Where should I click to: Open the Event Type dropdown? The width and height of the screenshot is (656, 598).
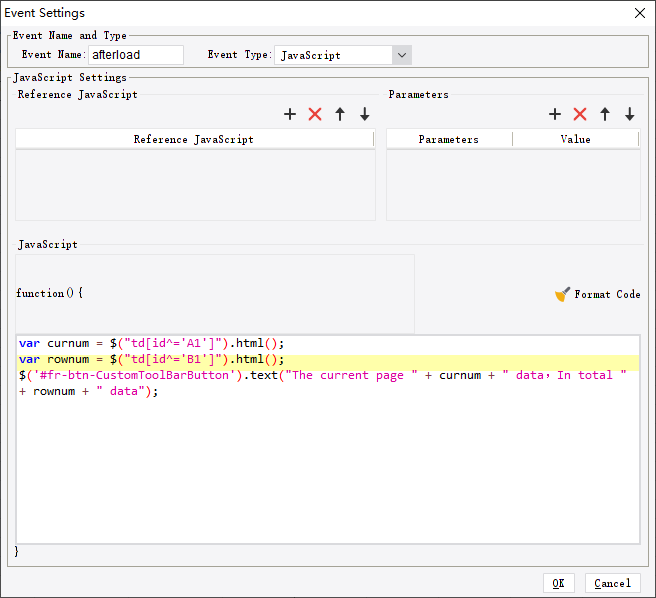click(x=401, y=55)
